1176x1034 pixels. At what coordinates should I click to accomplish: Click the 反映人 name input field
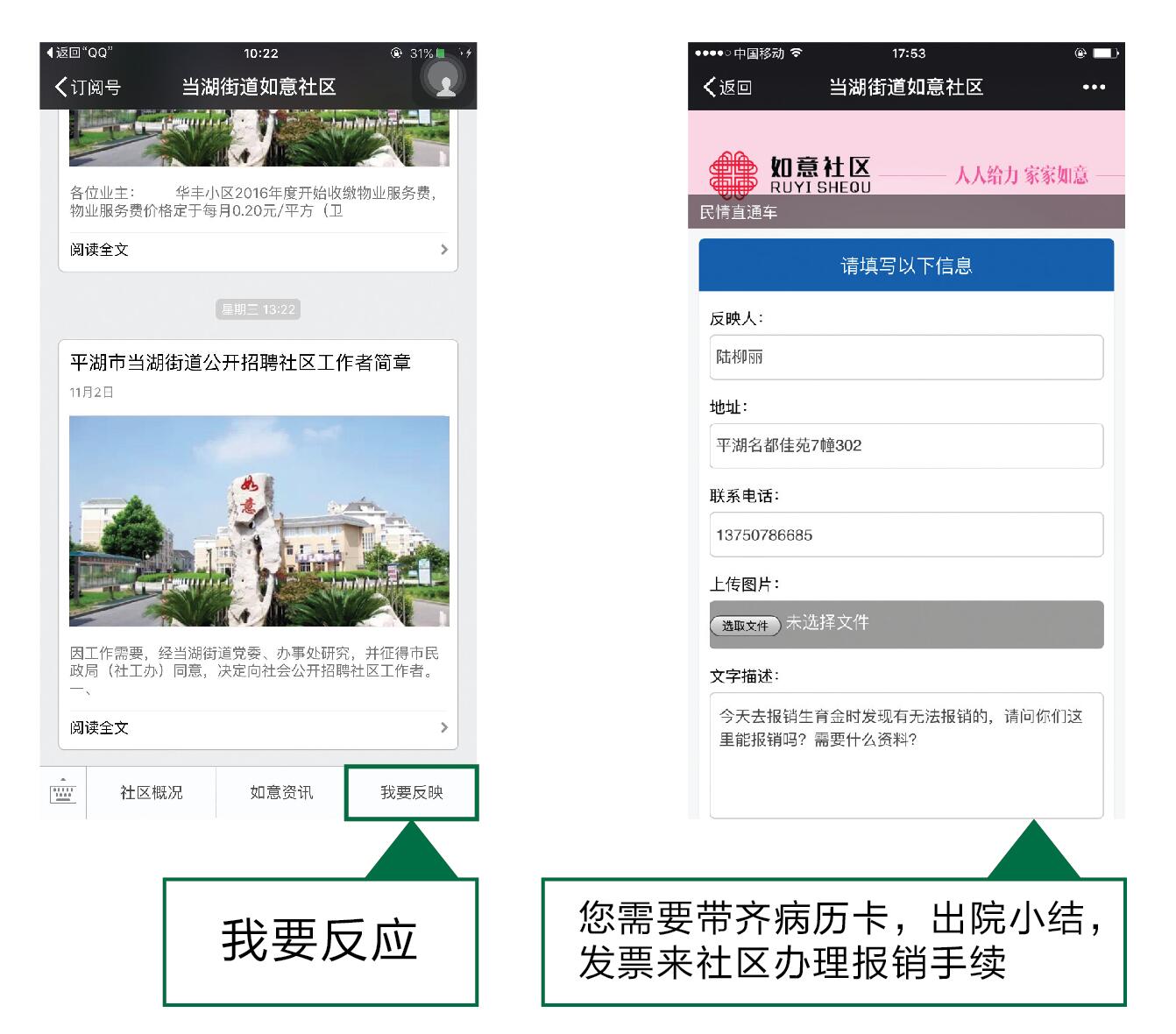point(906,358)
